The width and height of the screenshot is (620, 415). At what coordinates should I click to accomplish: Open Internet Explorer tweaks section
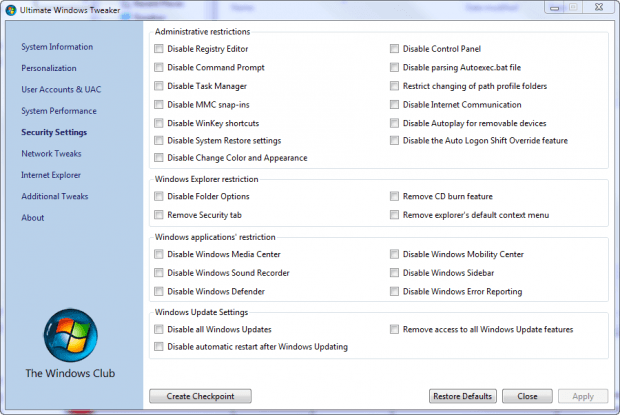51,175
